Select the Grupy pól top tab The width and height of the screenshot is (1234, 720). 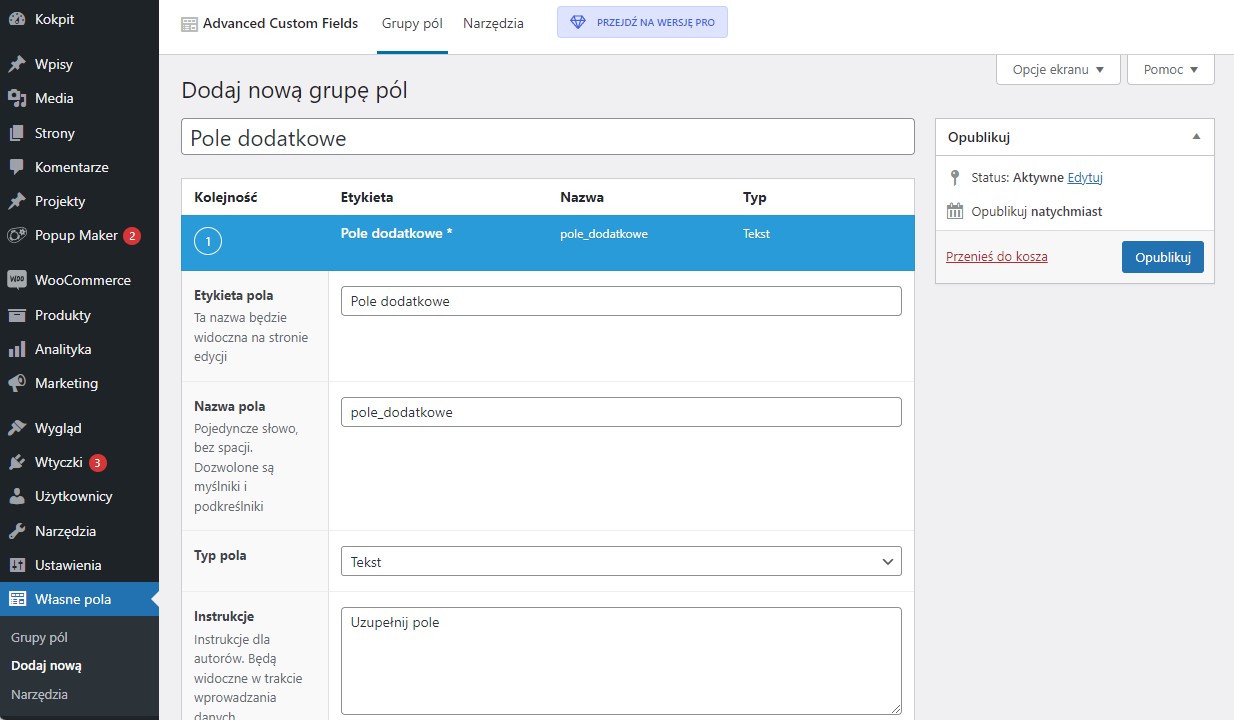pos(412,23)
